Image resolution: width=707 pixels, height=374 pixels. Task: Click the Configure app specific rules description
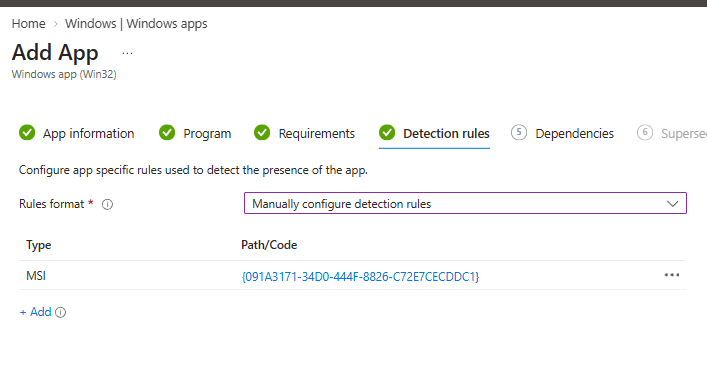point(193,170)
